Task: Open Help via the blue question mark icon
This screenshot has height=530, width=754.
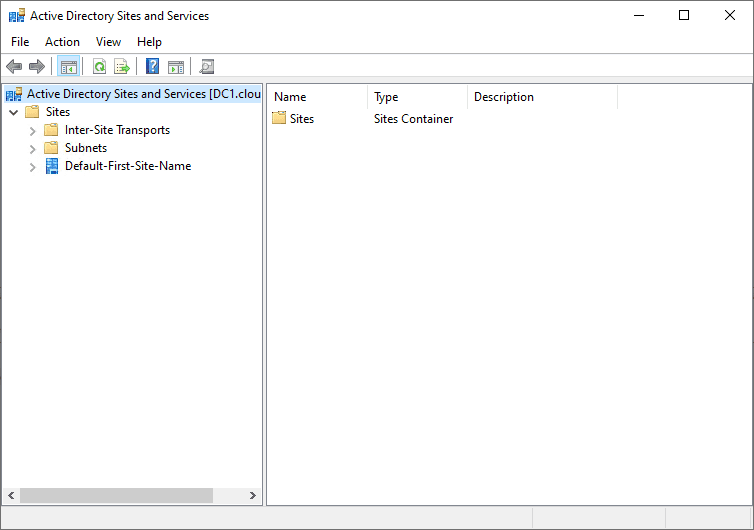Action: point(152,66)
